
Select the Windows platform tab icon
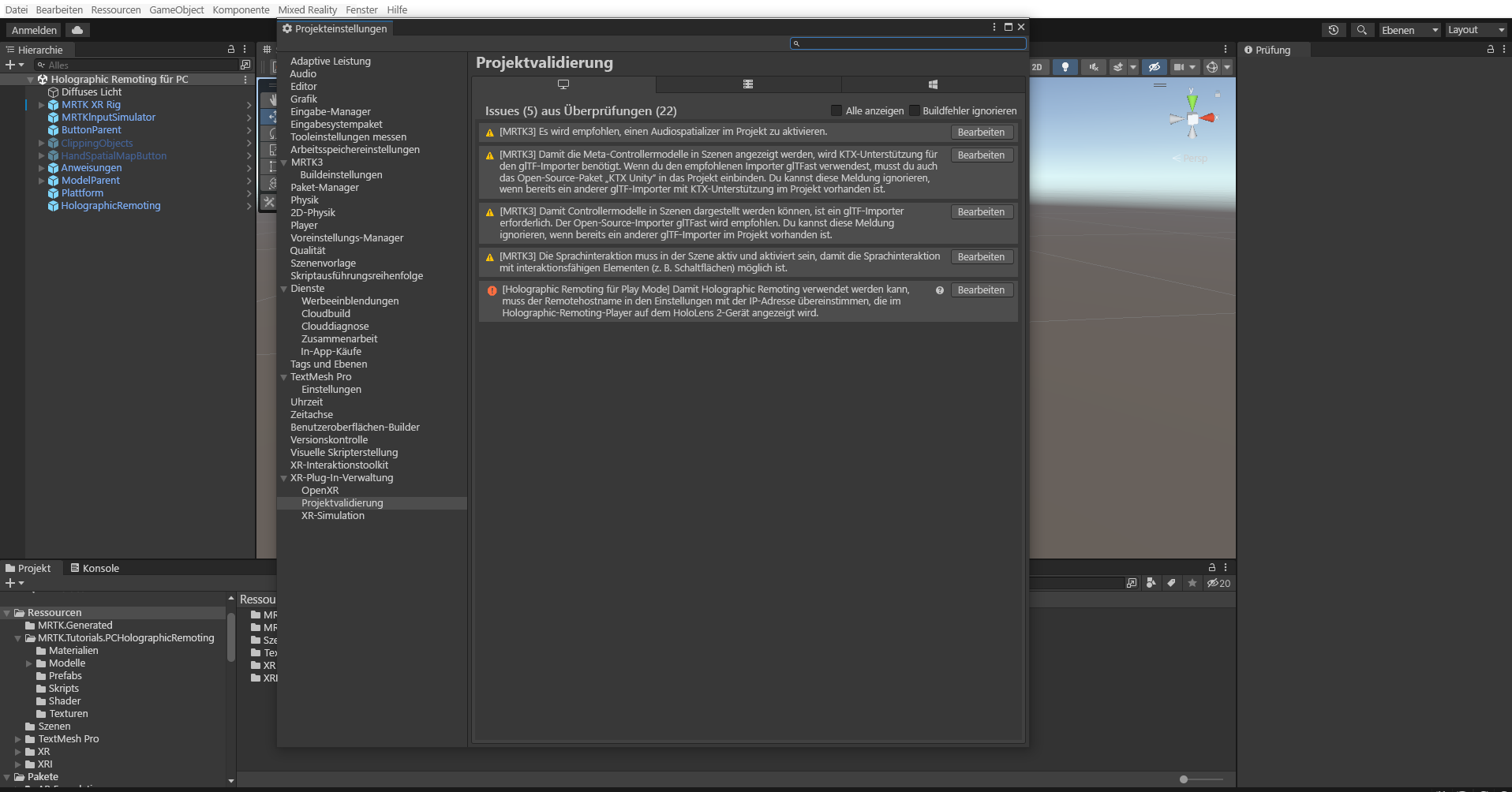pos(933,84)
